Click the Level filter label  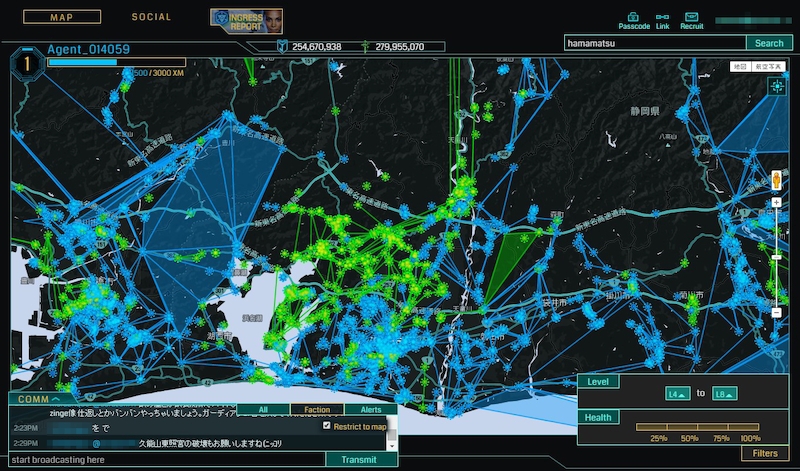pos(598,382)
